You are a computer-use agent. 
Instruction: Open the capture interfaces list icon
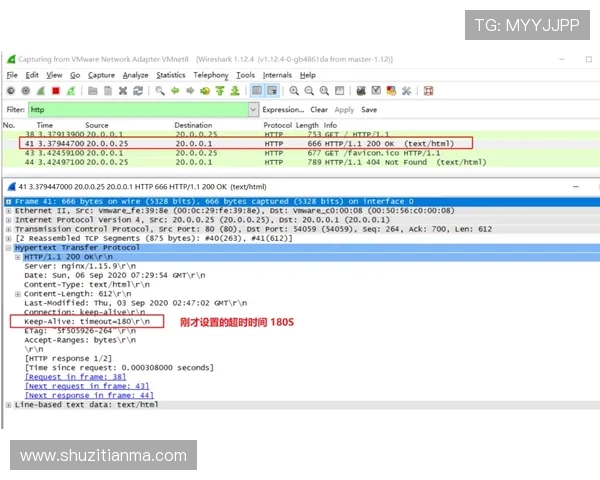click(x=11, y=91)
